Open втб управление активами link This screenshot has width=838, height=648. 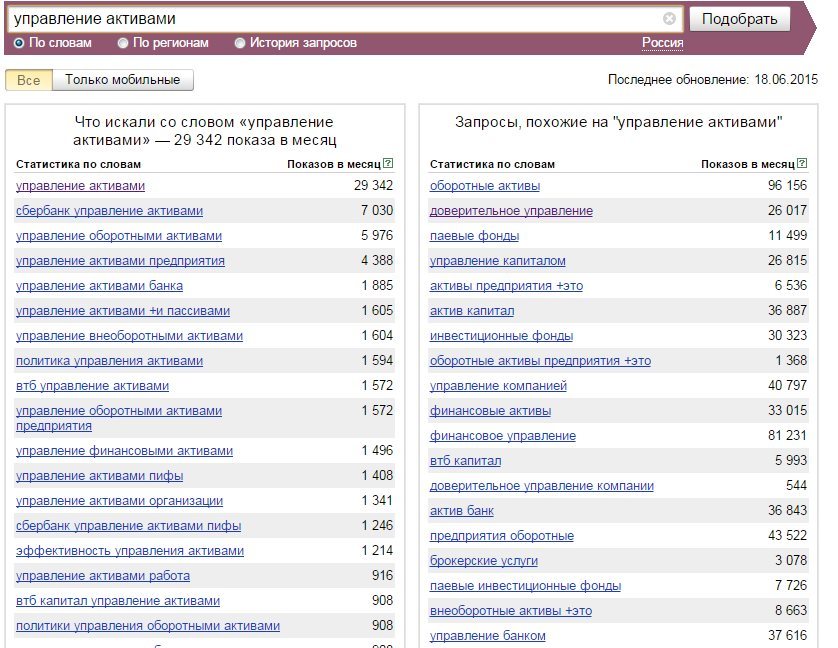click(x=92, y=386)
